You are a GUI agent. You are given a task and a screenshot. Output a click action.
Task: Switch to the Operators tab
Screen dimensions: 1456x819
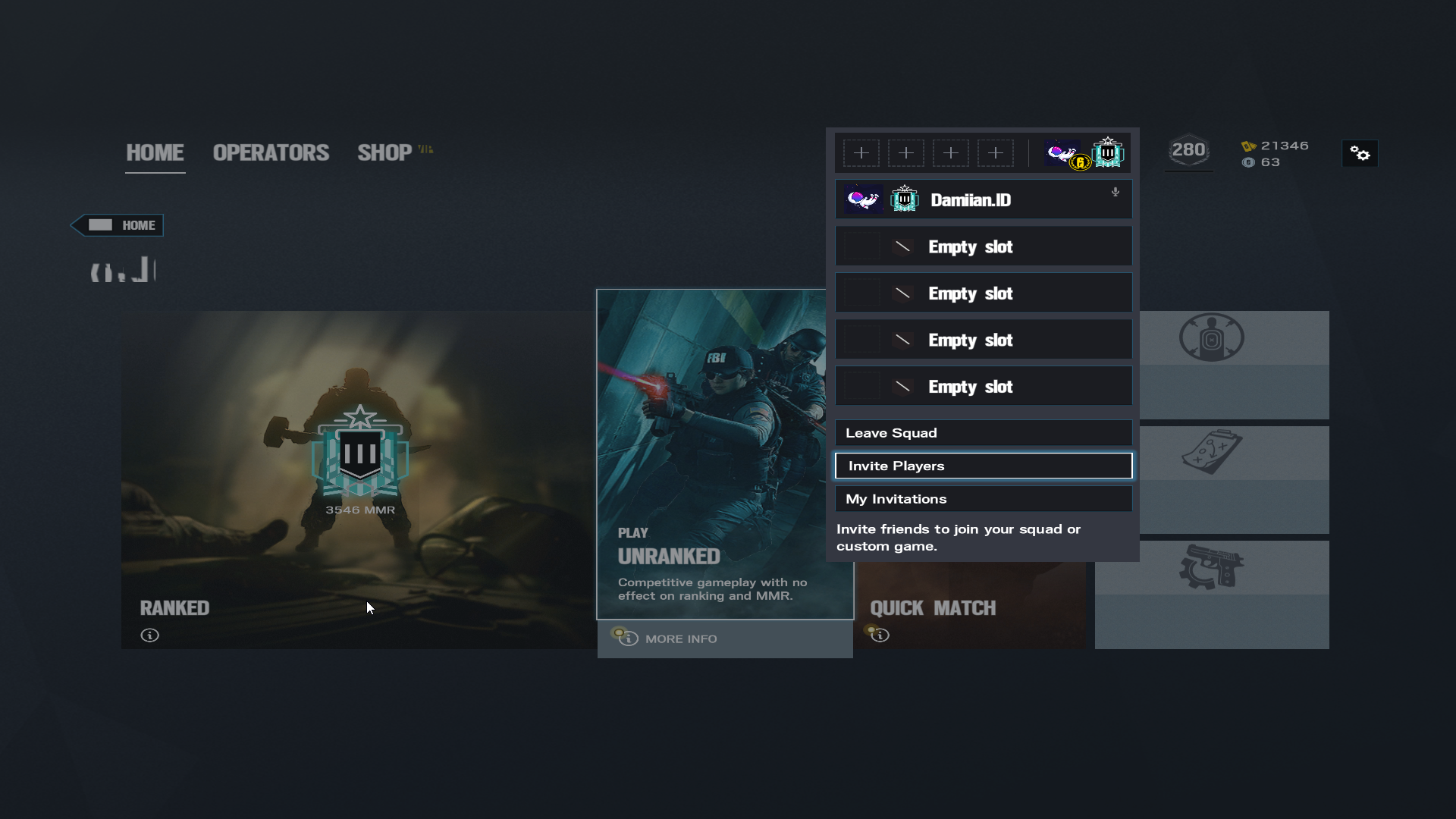tap(271, 152)
